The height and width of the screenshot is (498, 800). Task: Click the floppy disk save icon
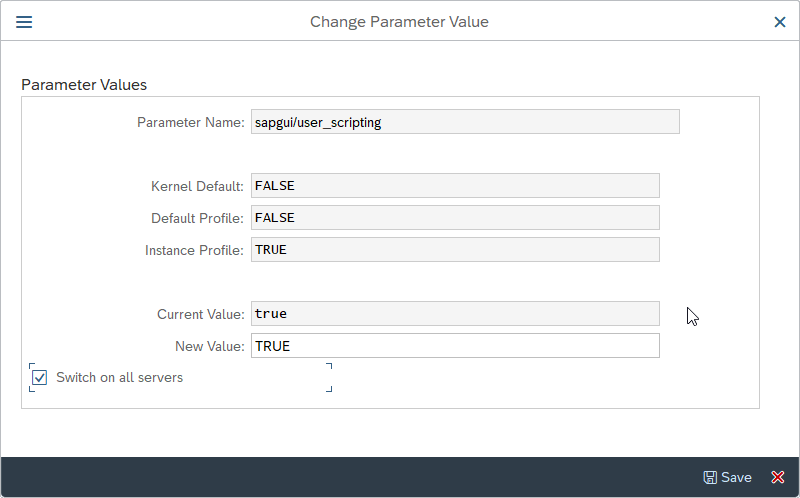pos(710,478)
